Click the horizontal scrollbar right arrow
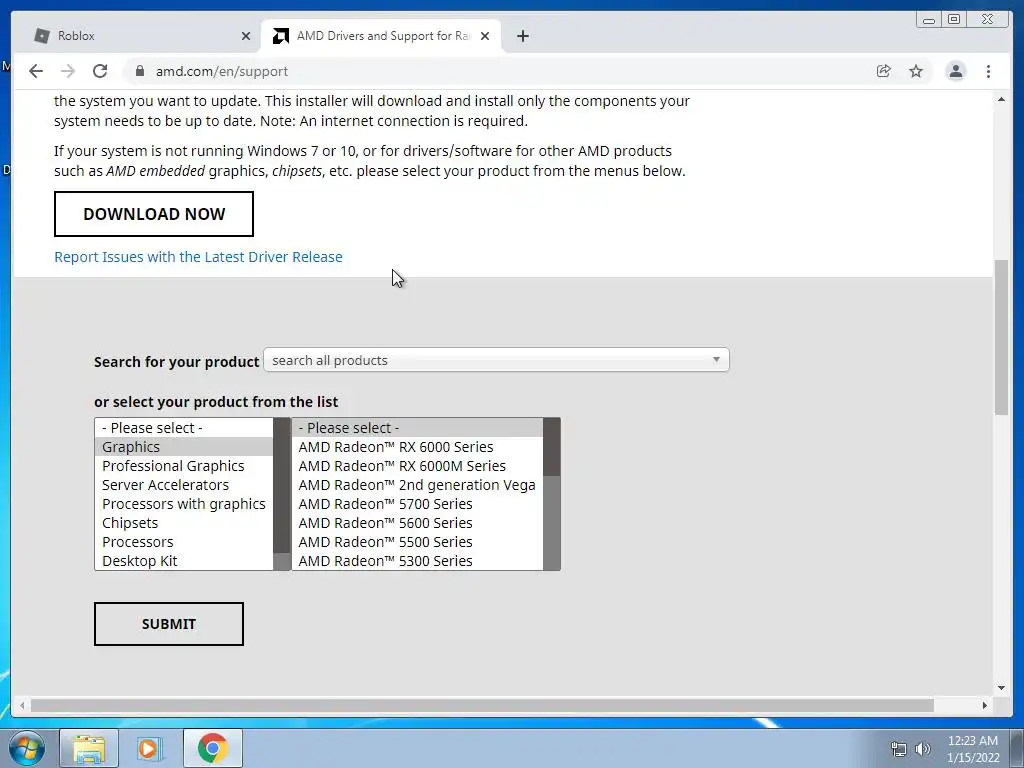This screenshot has width=1024, height=768. pyautogui.click(x=985, y=705)
